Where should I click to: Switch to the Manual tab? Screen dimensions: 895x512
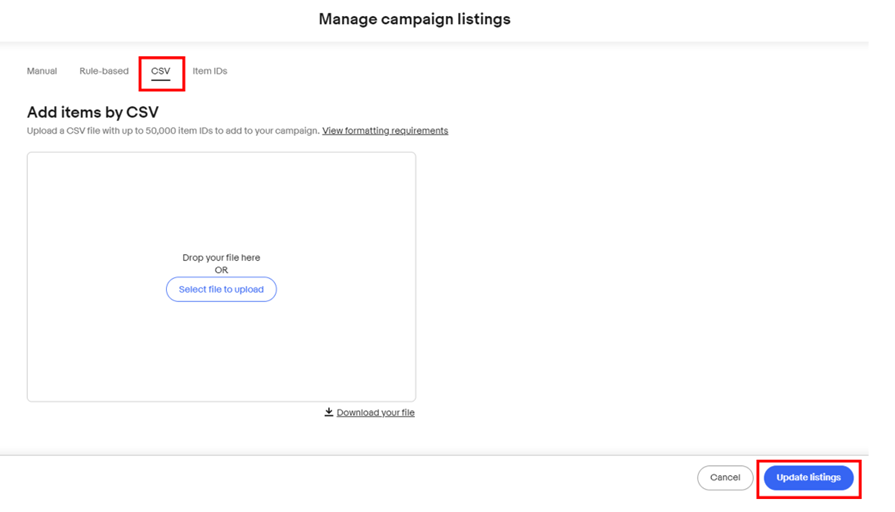click(42, 71)
